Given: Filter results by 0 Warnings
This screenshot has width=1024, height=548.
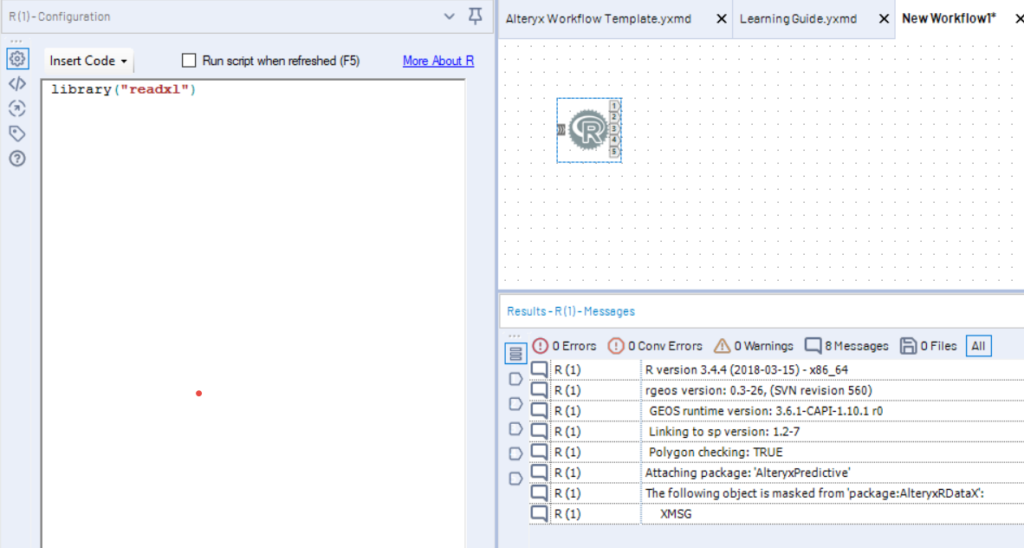Looking at the screenshot, I should [753, 346].
